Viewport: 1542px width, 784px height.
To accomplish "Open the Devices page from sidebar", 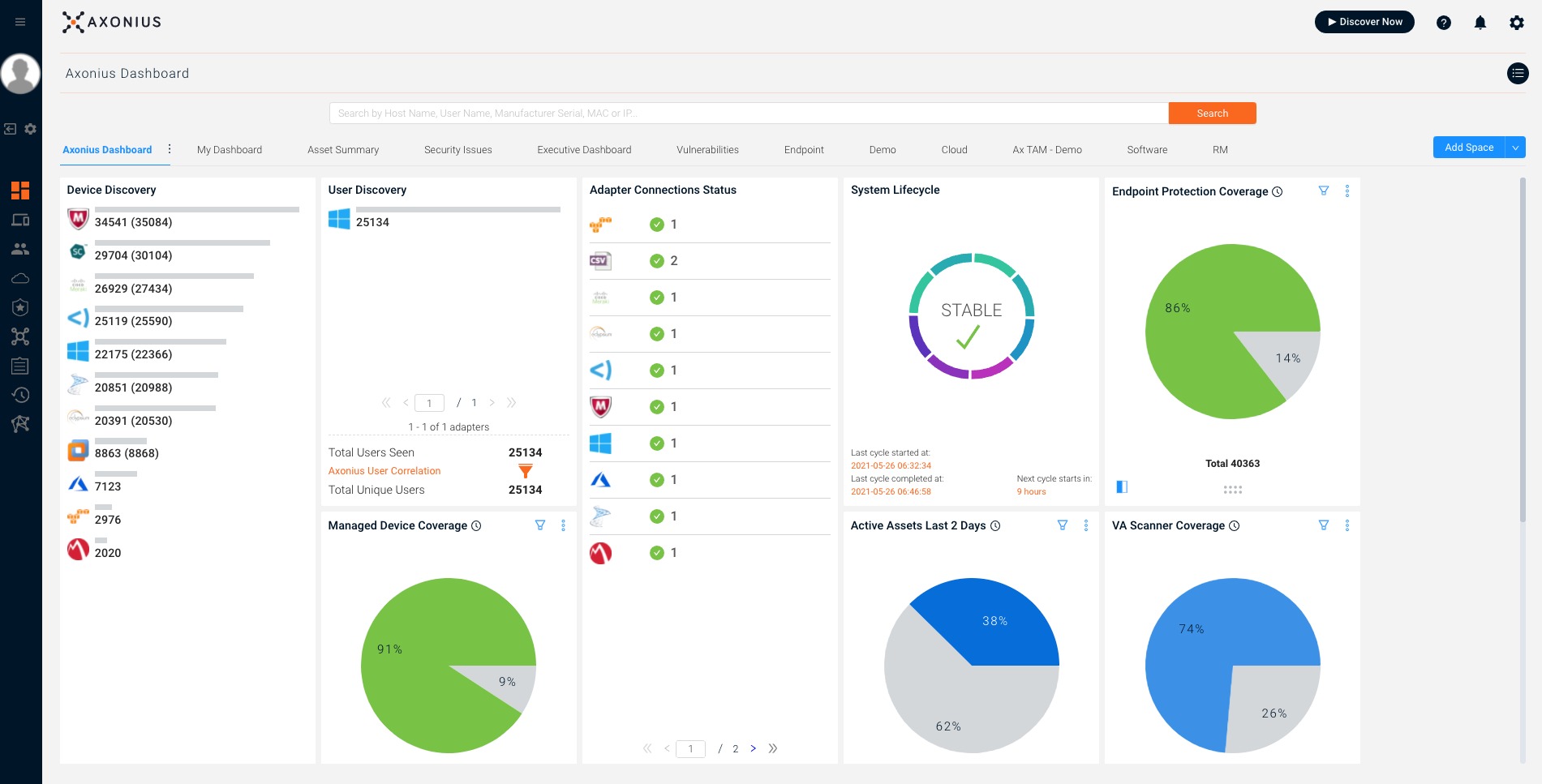I will tap(20, 220).
